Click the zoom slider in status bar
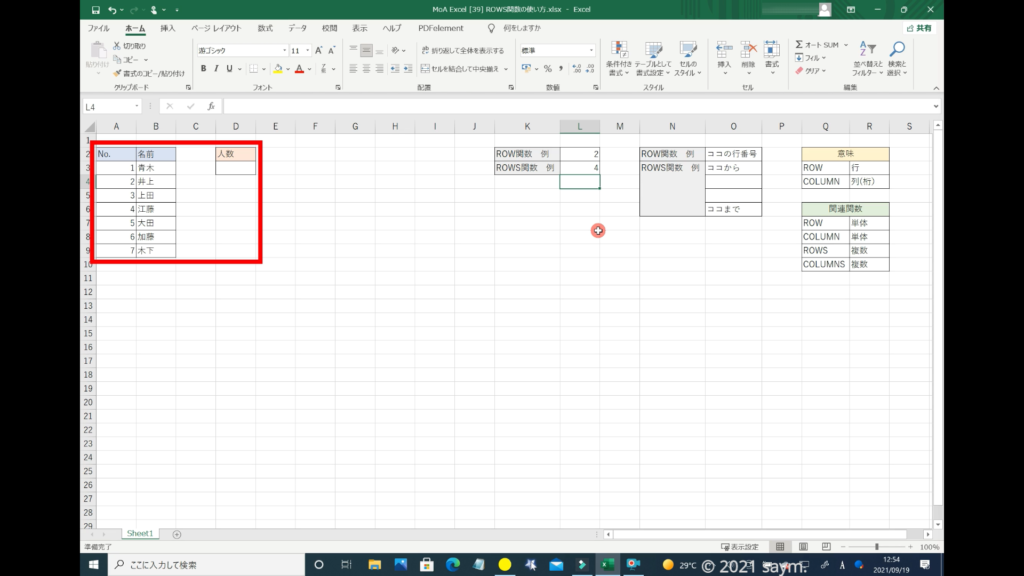The width and height of the screenshot is (1024, 576). click(876, 547)
